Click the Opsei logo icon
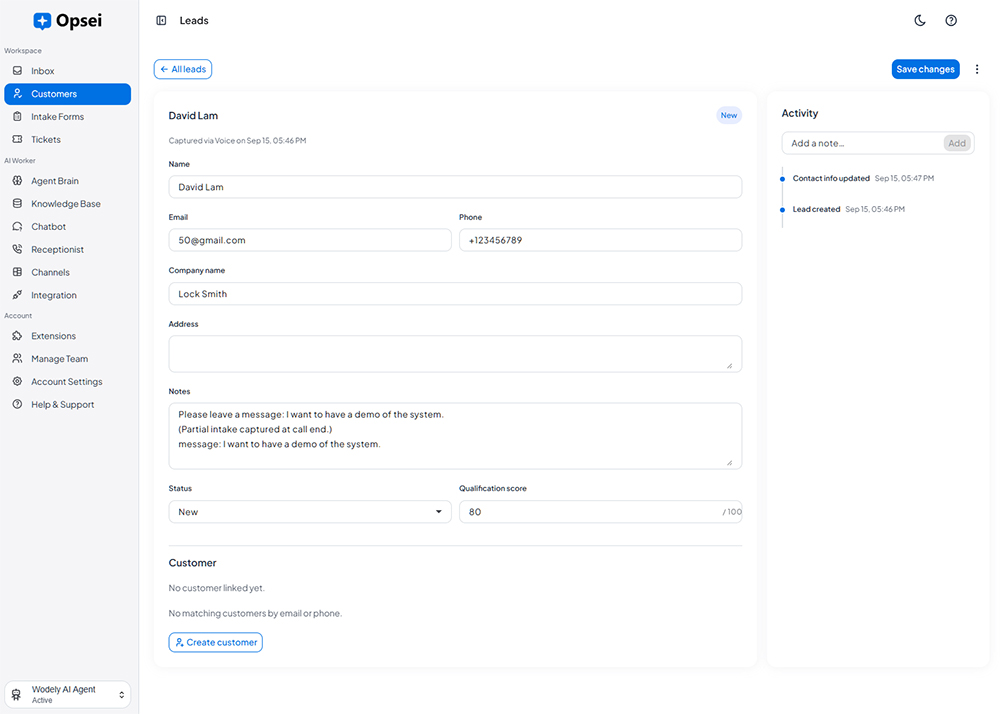Screen dimensions: 1000x714 pos(42,21)
